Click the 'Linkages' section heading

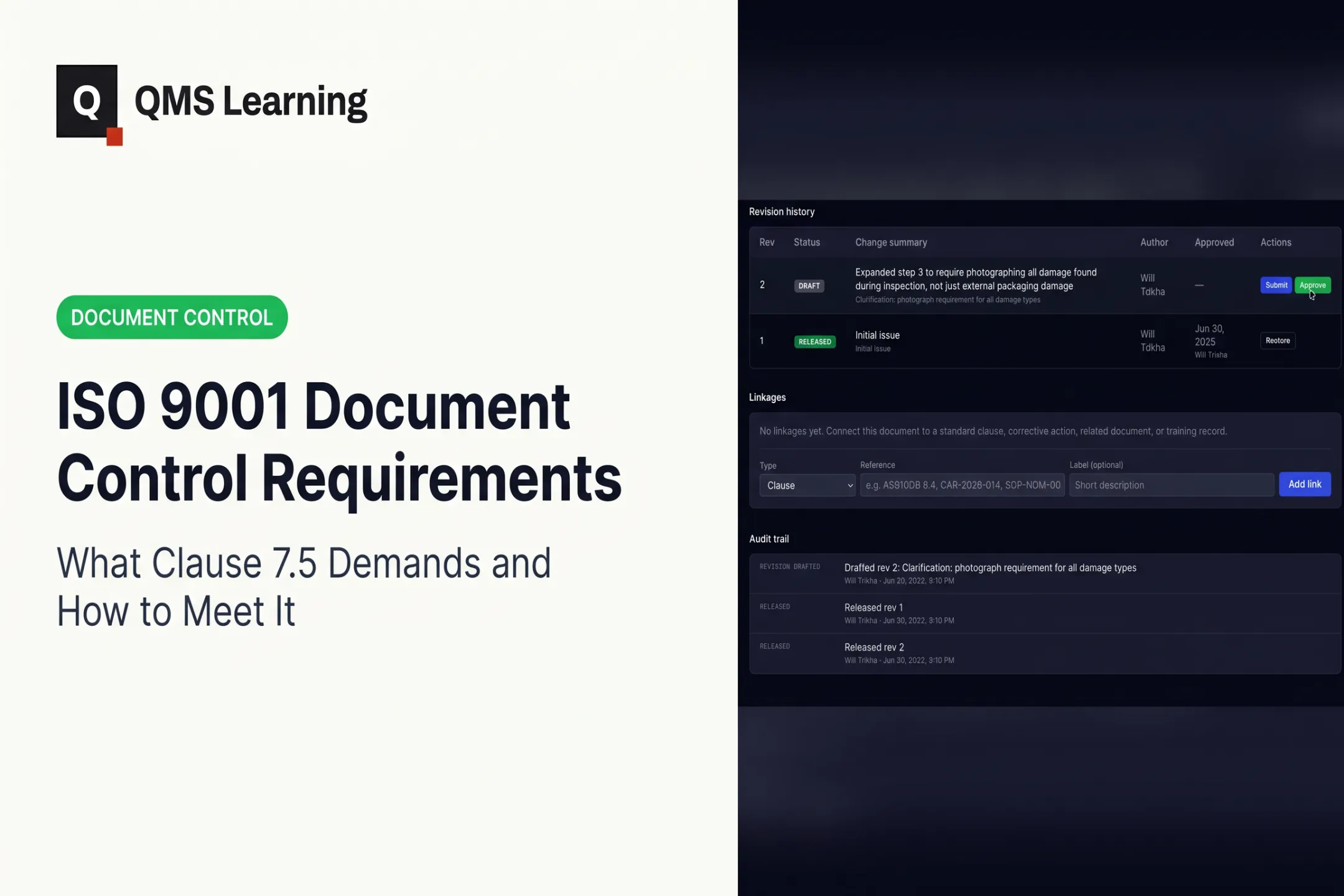click(767, 397)
